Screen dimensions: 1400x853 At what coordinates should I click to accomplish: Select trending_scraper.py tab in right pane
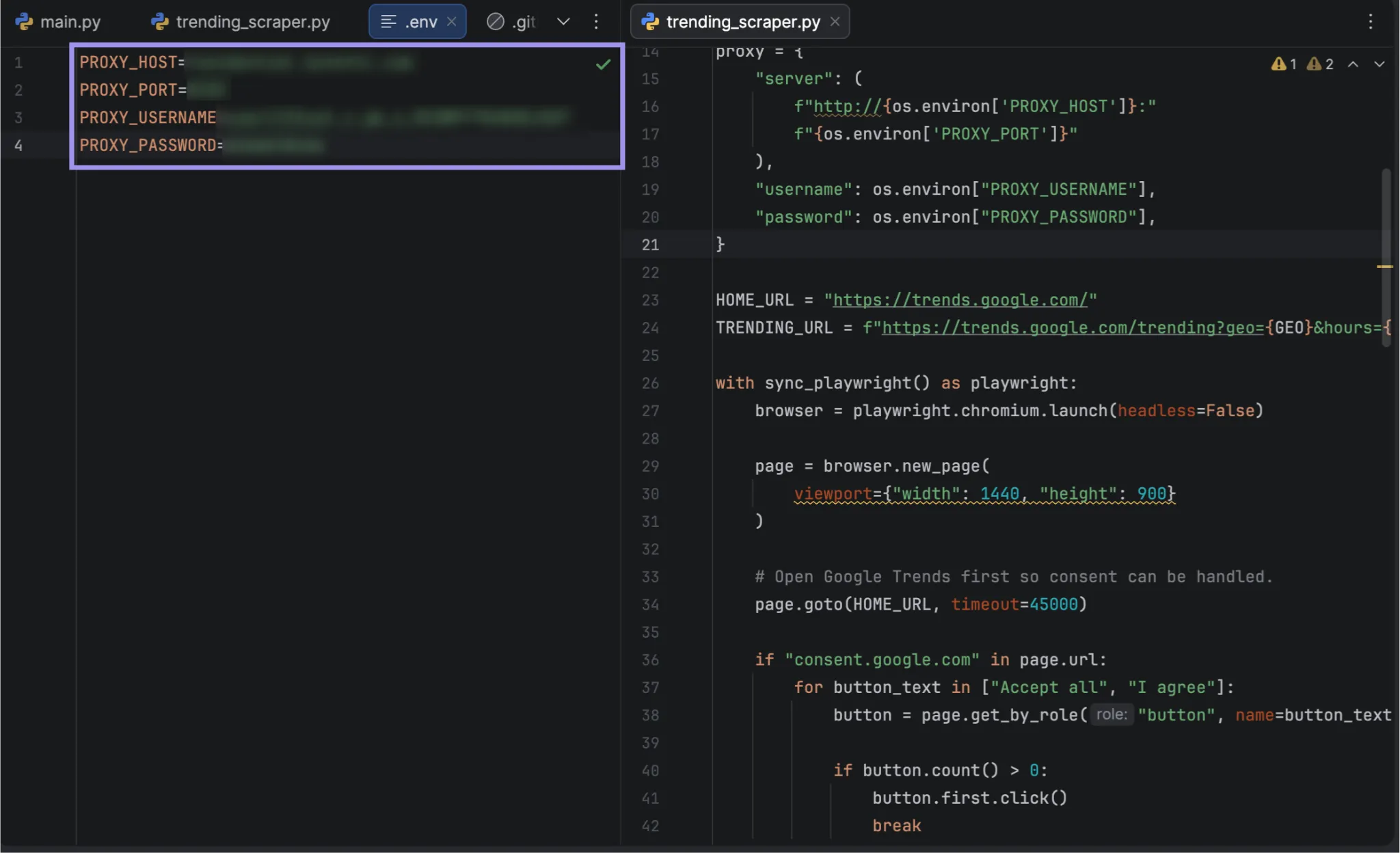pyautogui.click(x=740, y=22)
